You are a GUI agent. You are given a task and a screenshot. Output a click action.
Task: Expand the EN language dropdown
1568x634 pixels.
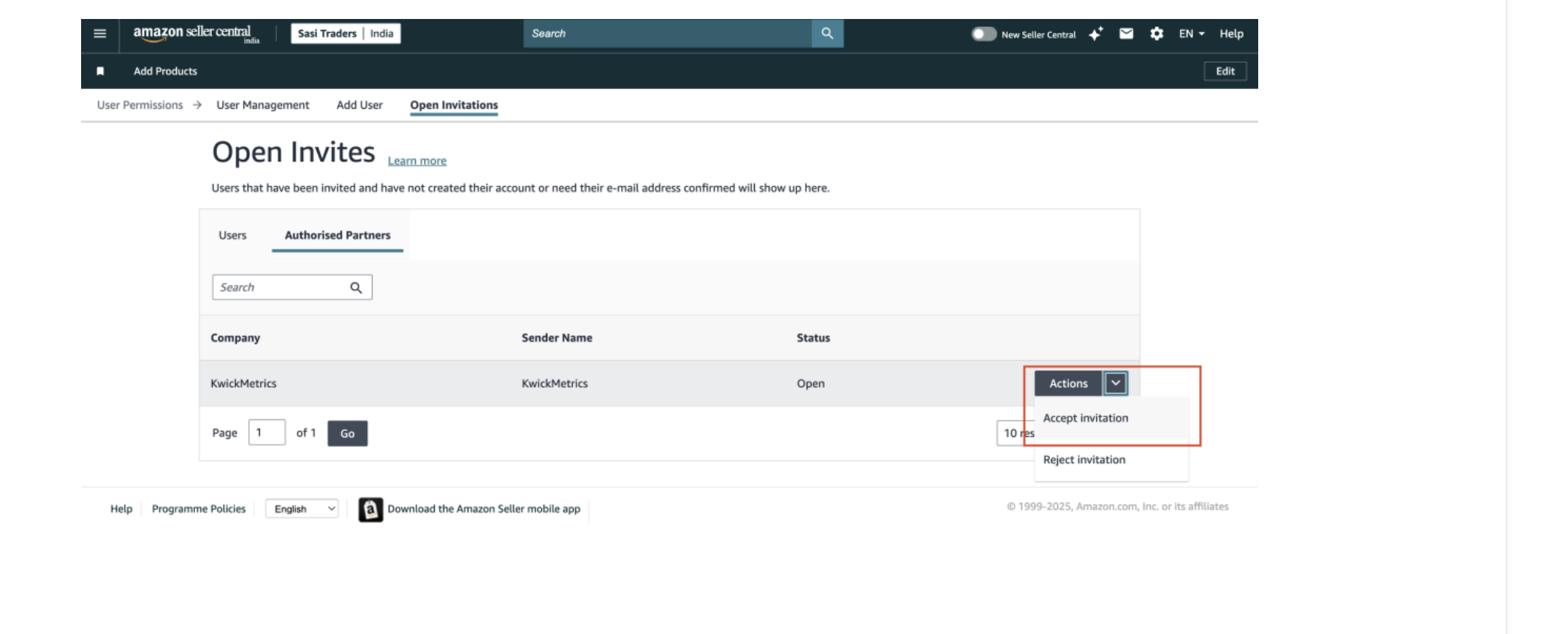1192,34
